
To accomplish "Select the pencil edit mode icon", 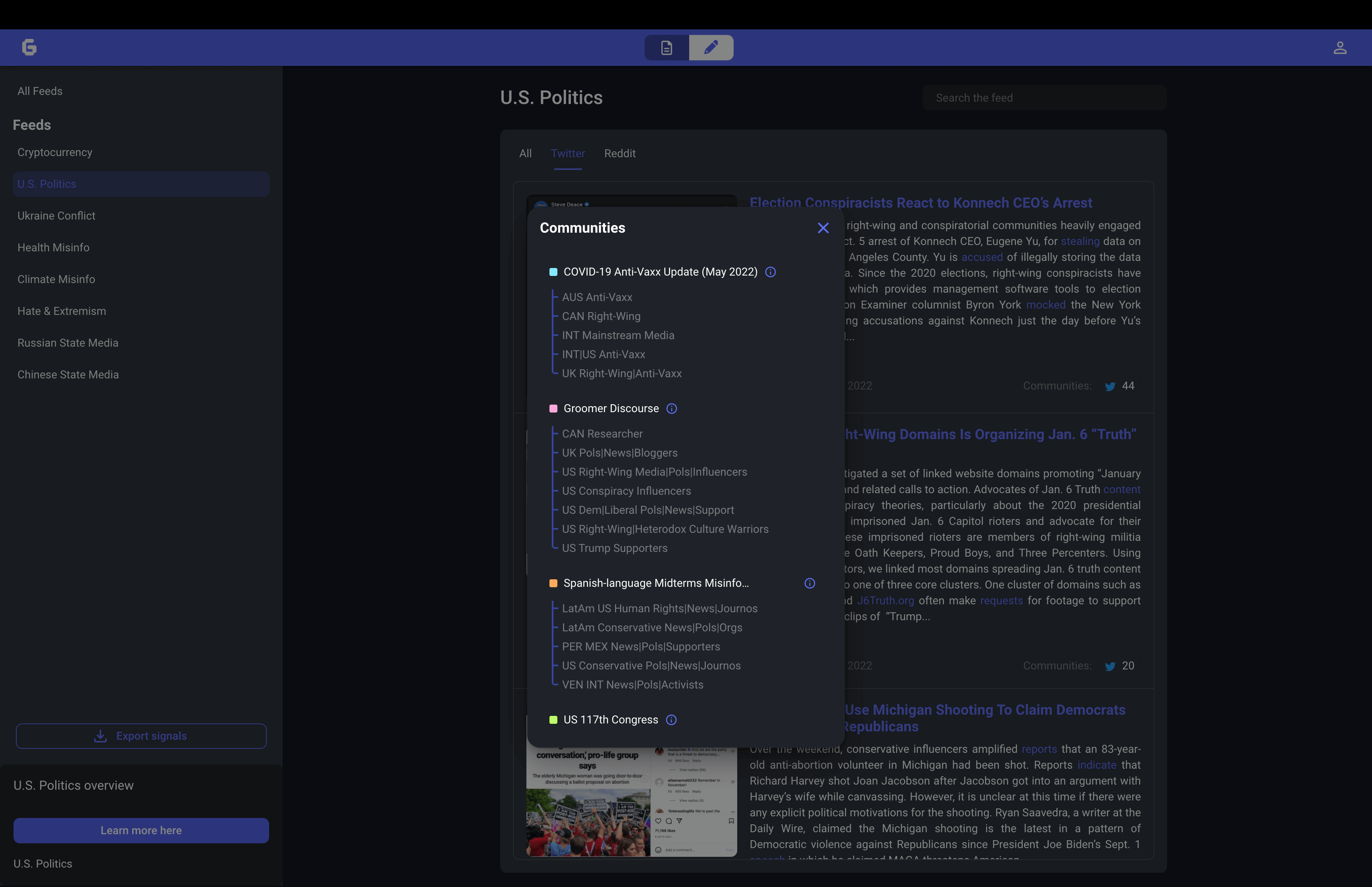I will point(711,48).
